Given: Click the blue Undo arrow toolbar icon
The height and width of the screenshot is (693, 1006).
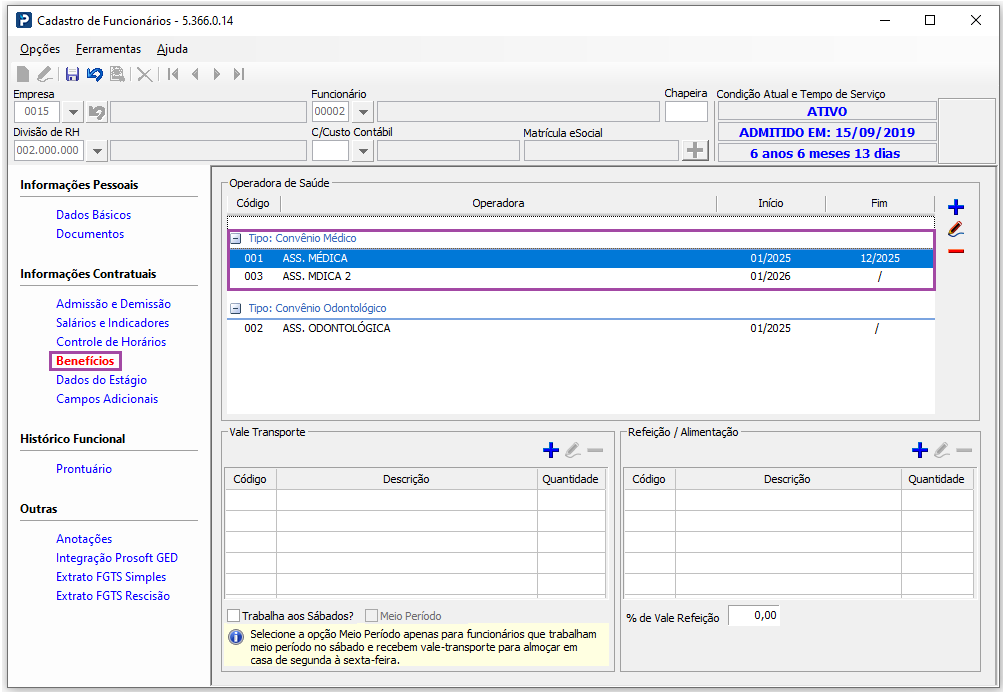Looking at the screenshot, I should click(95, 74).
